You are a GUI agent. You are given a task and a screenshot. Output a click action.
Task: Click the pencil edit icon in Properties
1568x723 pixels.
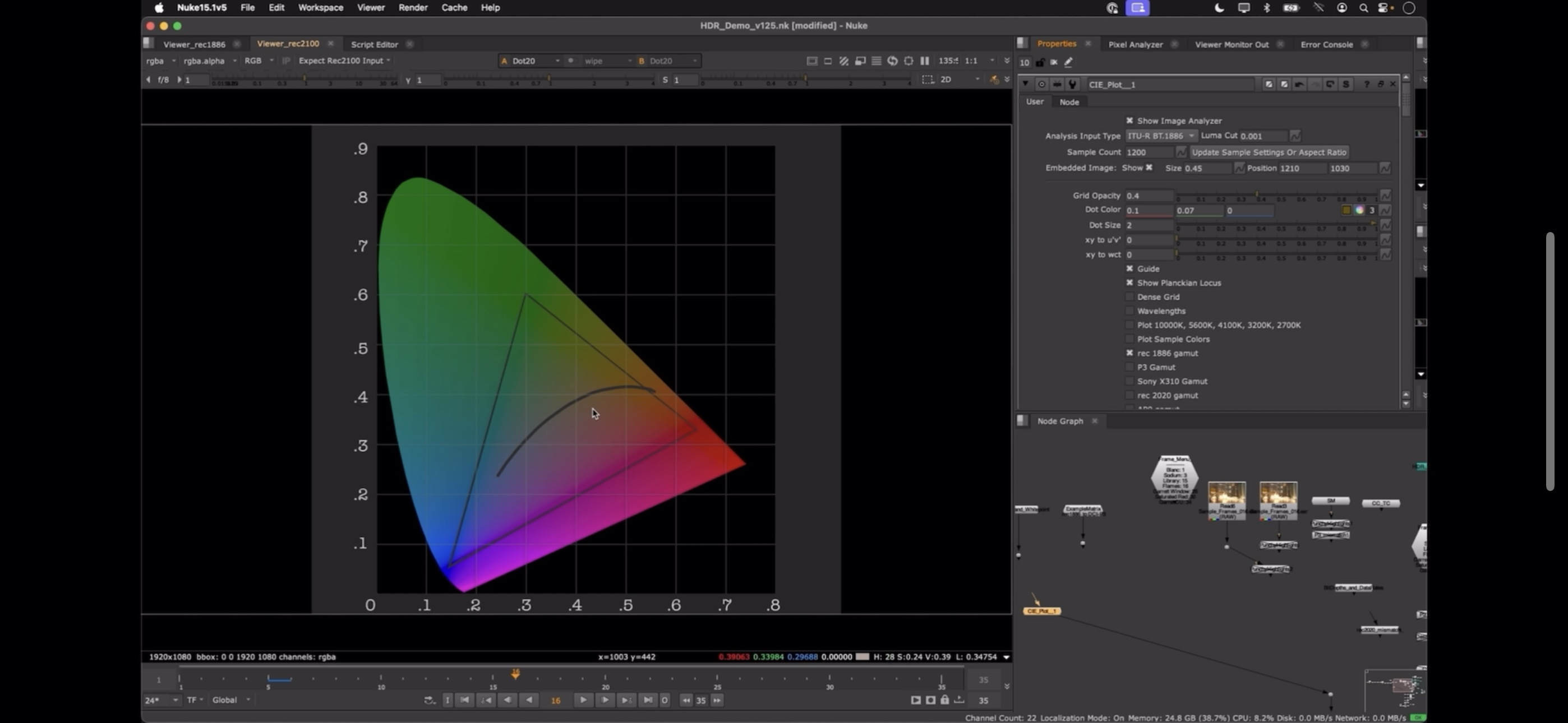[1068, 63]
